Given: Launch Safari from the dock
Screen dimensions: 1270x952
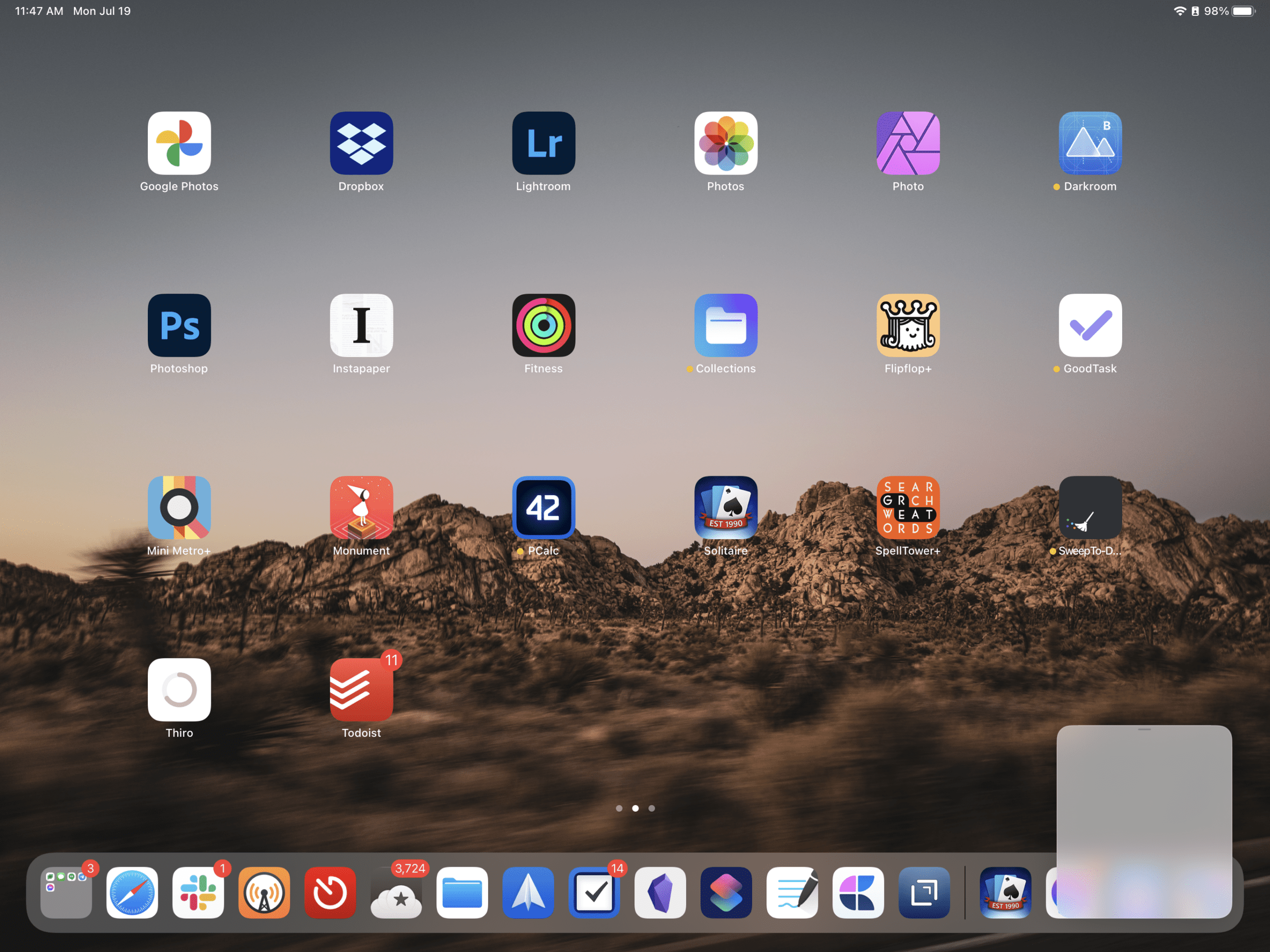Looking at the screenshot, I should tap(132, 892).
